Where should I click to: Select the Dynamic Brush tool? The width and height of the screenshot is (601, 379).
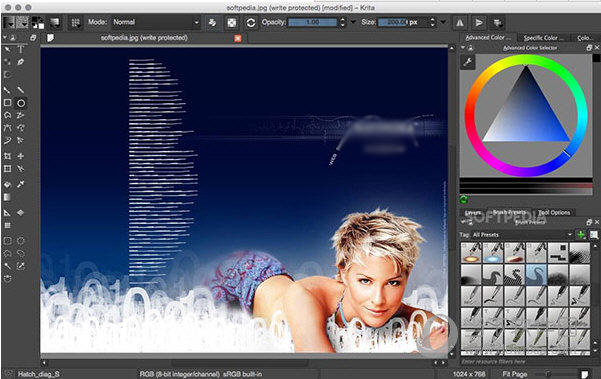pyautogui.click(x=7, y=140)
